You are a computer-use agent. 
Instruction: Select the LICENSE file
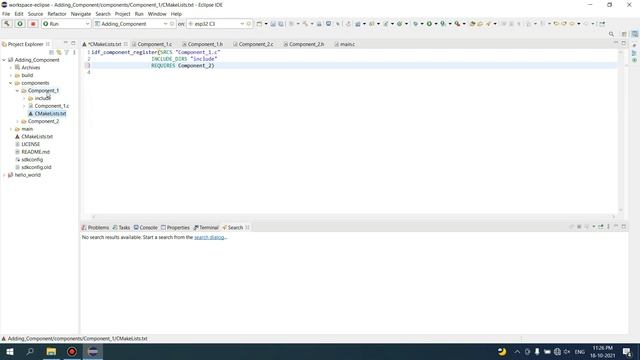tap(31, 144)
